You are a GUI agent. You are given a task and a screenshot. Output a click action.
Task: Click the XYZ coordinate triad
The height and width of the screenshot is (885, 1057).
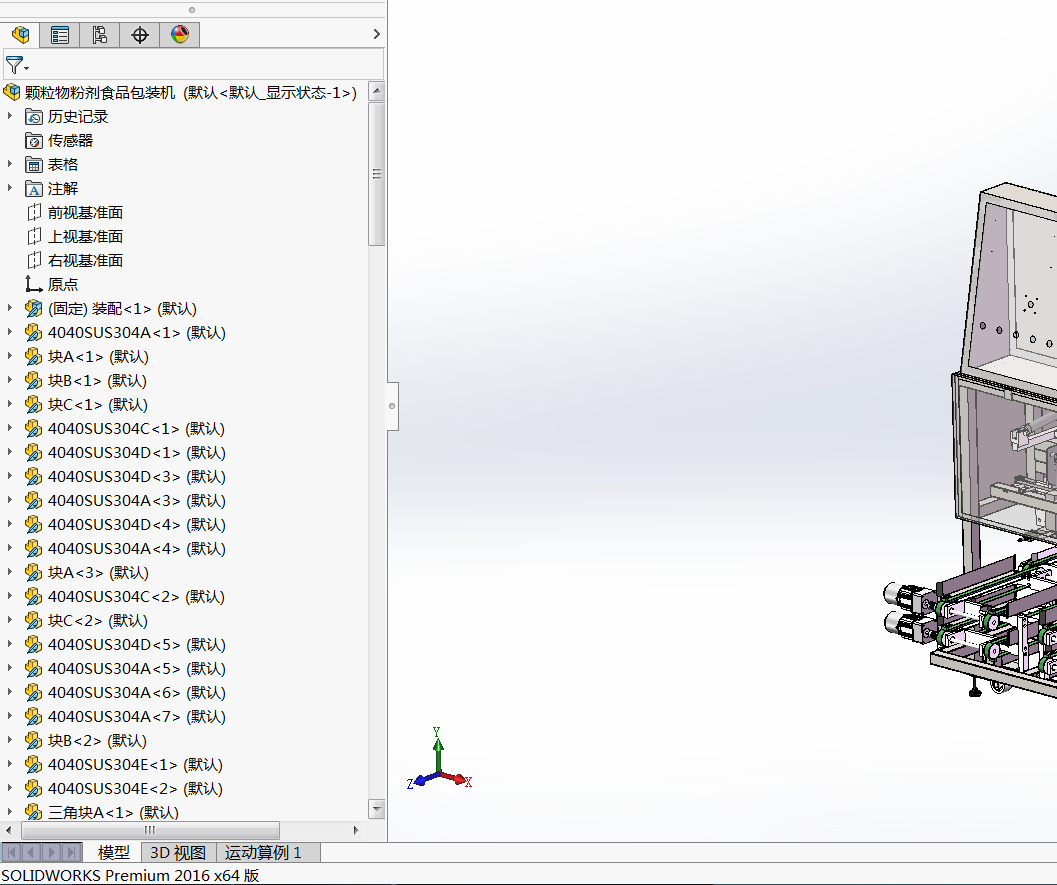pos(440,759)
